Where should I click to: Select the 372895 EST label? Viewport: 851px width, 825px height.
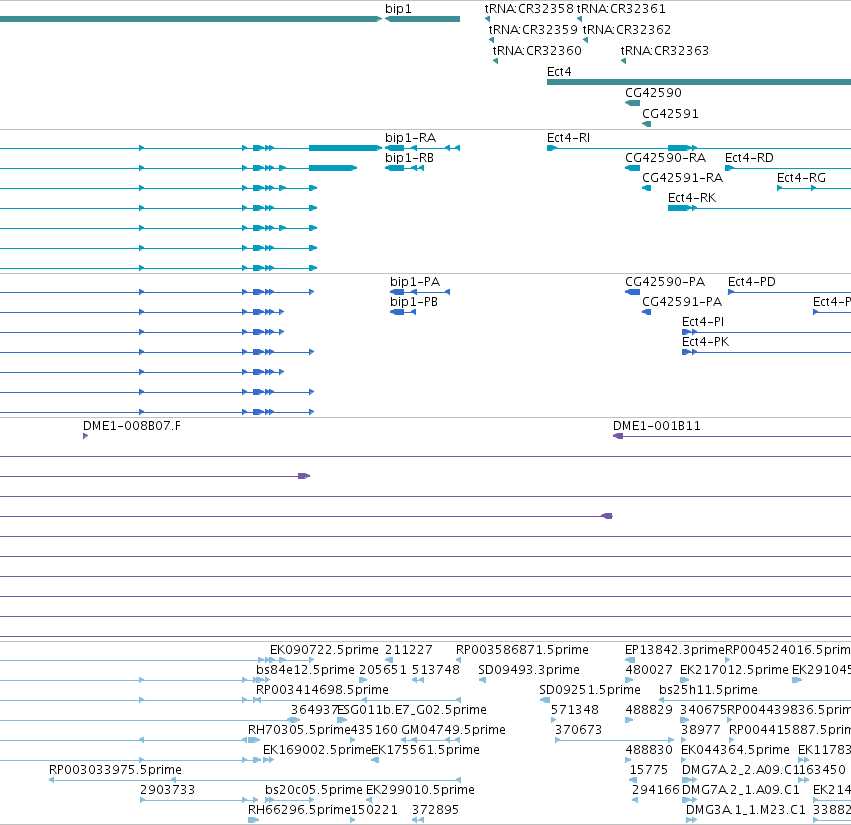[x=435, y=810]
